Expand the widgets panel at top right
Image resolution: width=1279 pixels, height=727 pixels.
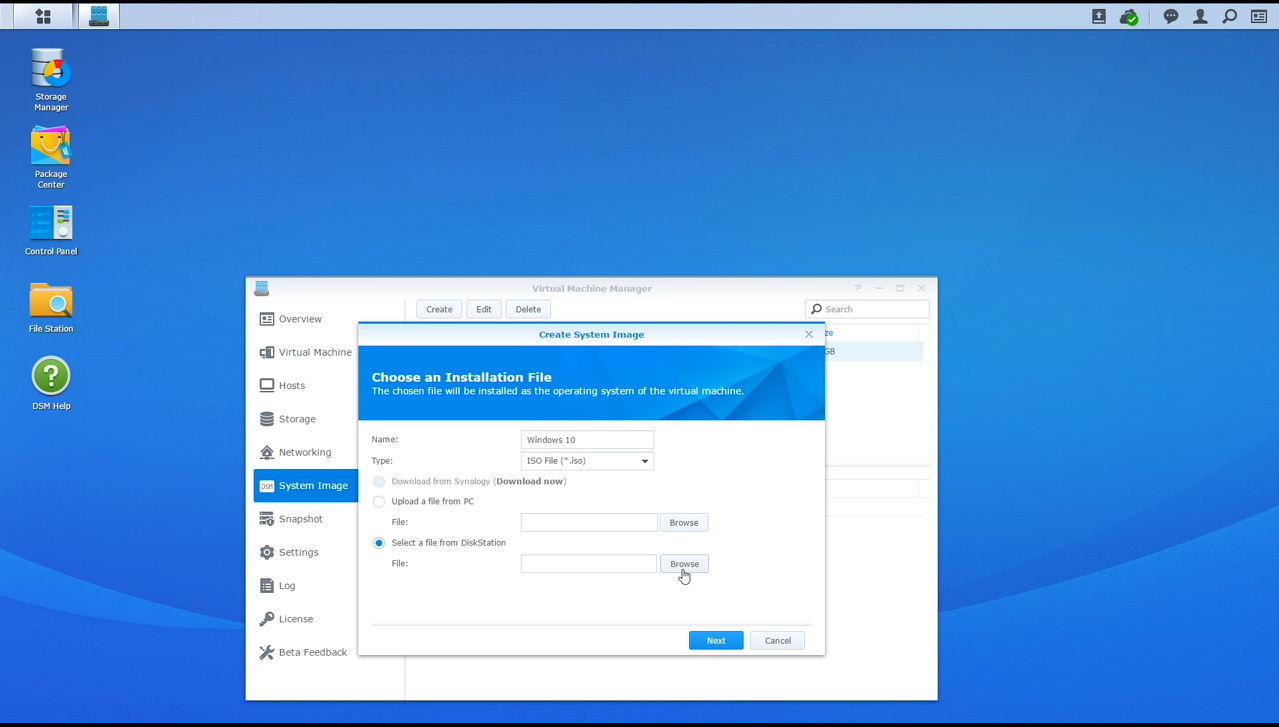pyautogui.click(x=1259, y=16)
